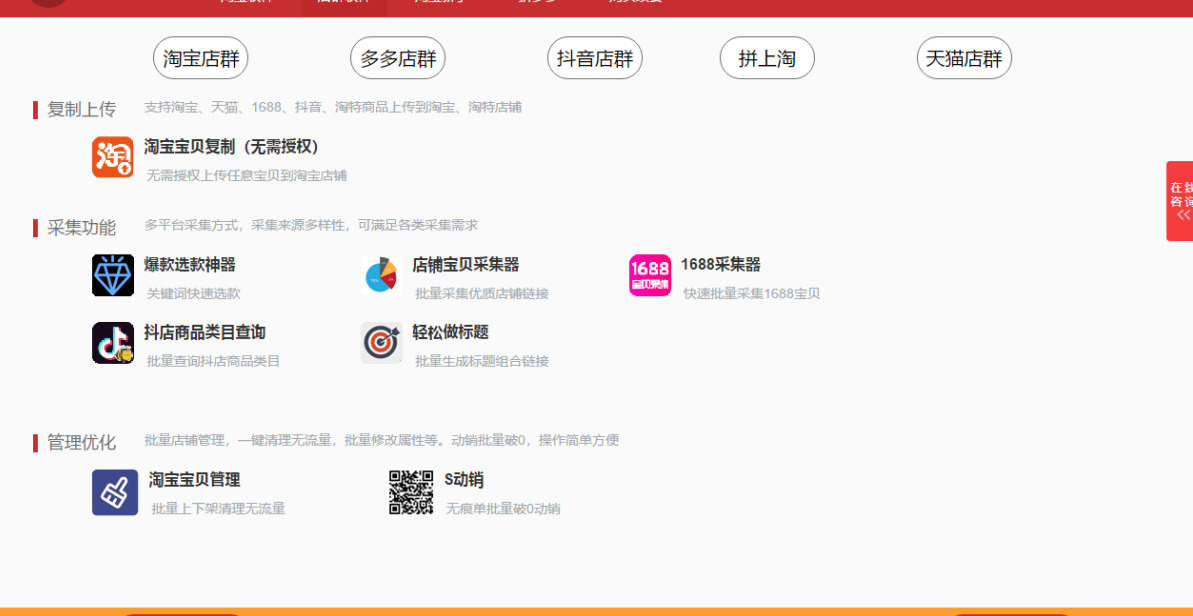Open 淘宝宝贝复制(无需授权) title link
This screenshot has height=616, width=1193.
tap(232, 146)
